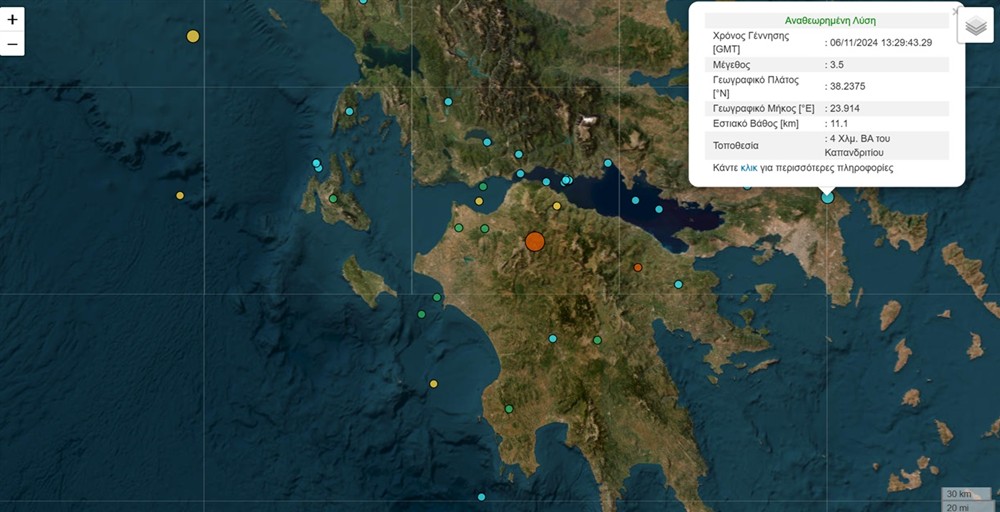Select the cyan marker at the bottom edge
The height and width of the screenshot is (512, 1000).
tap(481, 497)
